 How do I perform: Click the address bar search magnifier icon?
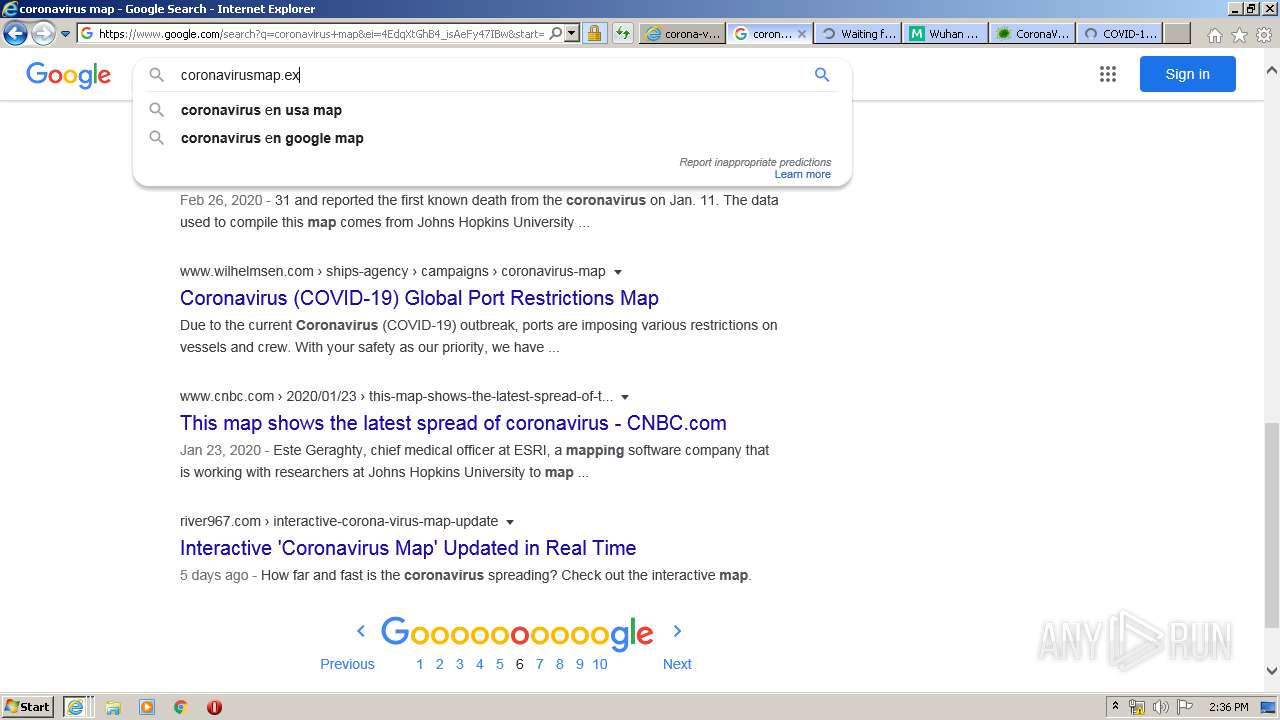(556, 33)
